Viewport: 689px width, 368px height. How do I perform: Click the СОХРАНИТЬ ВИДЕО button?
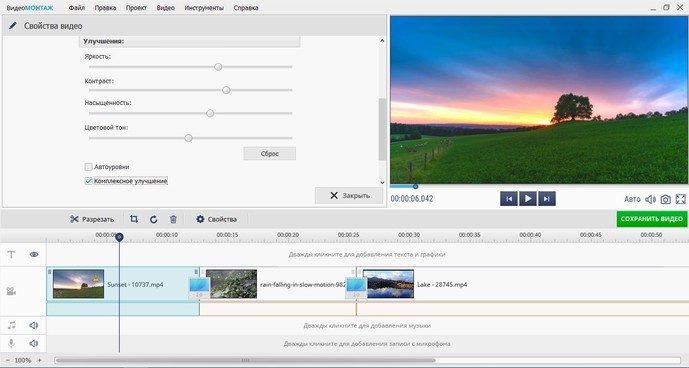(652, 219)
